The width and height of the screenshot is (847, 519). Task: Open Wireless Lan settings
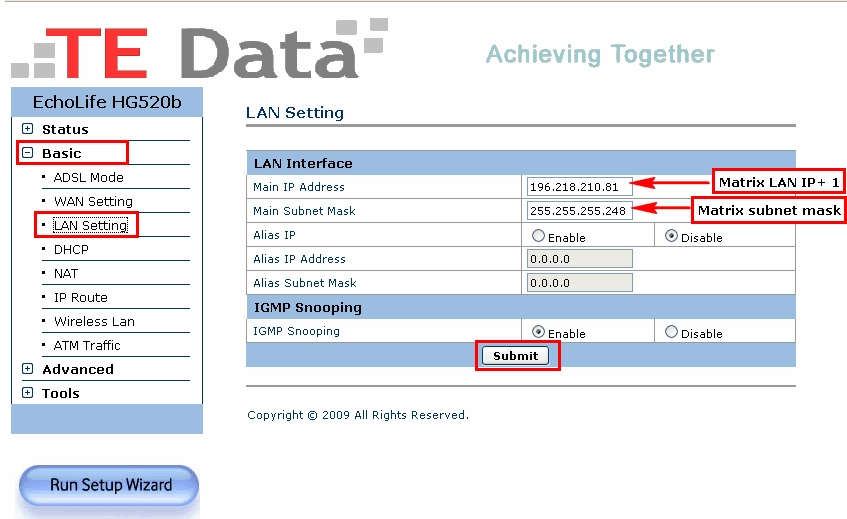(94, 321)
